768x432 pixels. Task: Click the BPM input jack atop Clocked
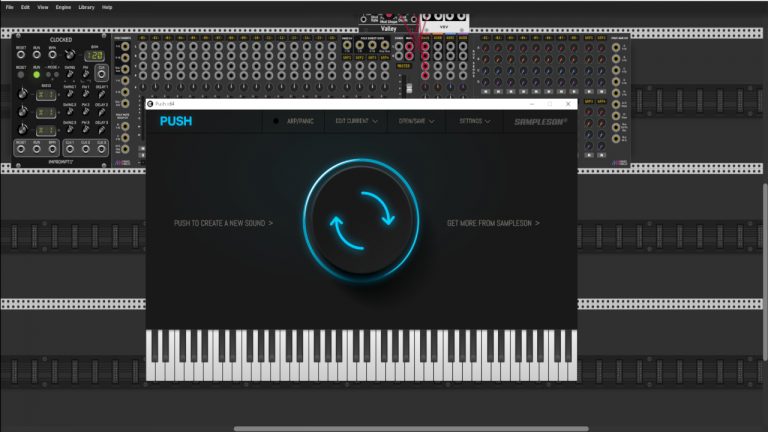pyautogui.click(x=52, y=54)
